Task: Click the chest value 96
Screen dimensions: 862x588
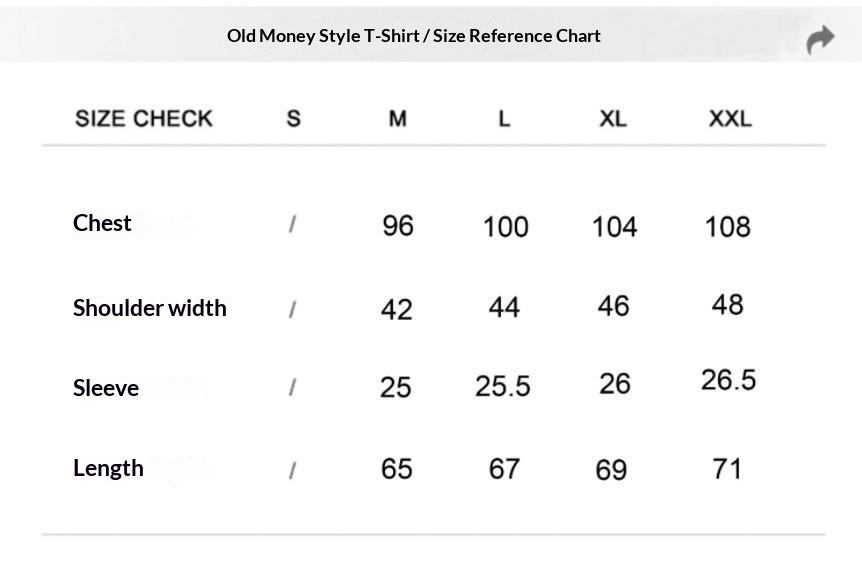Action: point(398,226)
